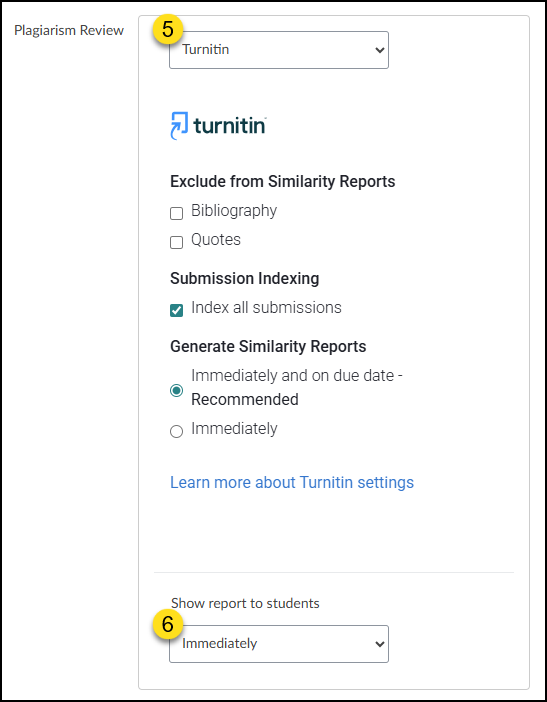Click the Exclude from Similarity Reports heading
This screenshot has height=702, width=547.
pos(282,181)
